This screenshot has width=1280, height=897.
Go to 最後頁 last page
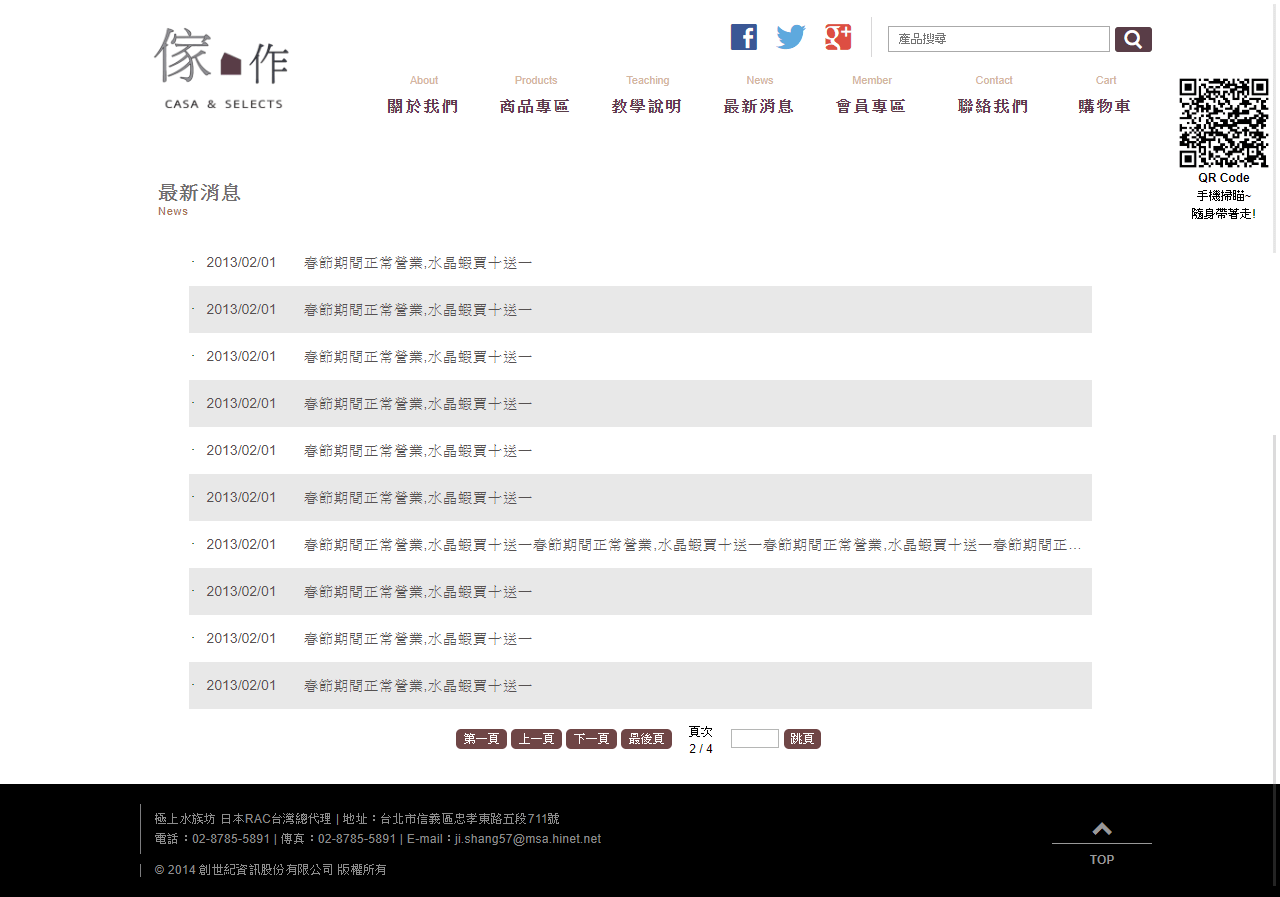click(646, 739)
